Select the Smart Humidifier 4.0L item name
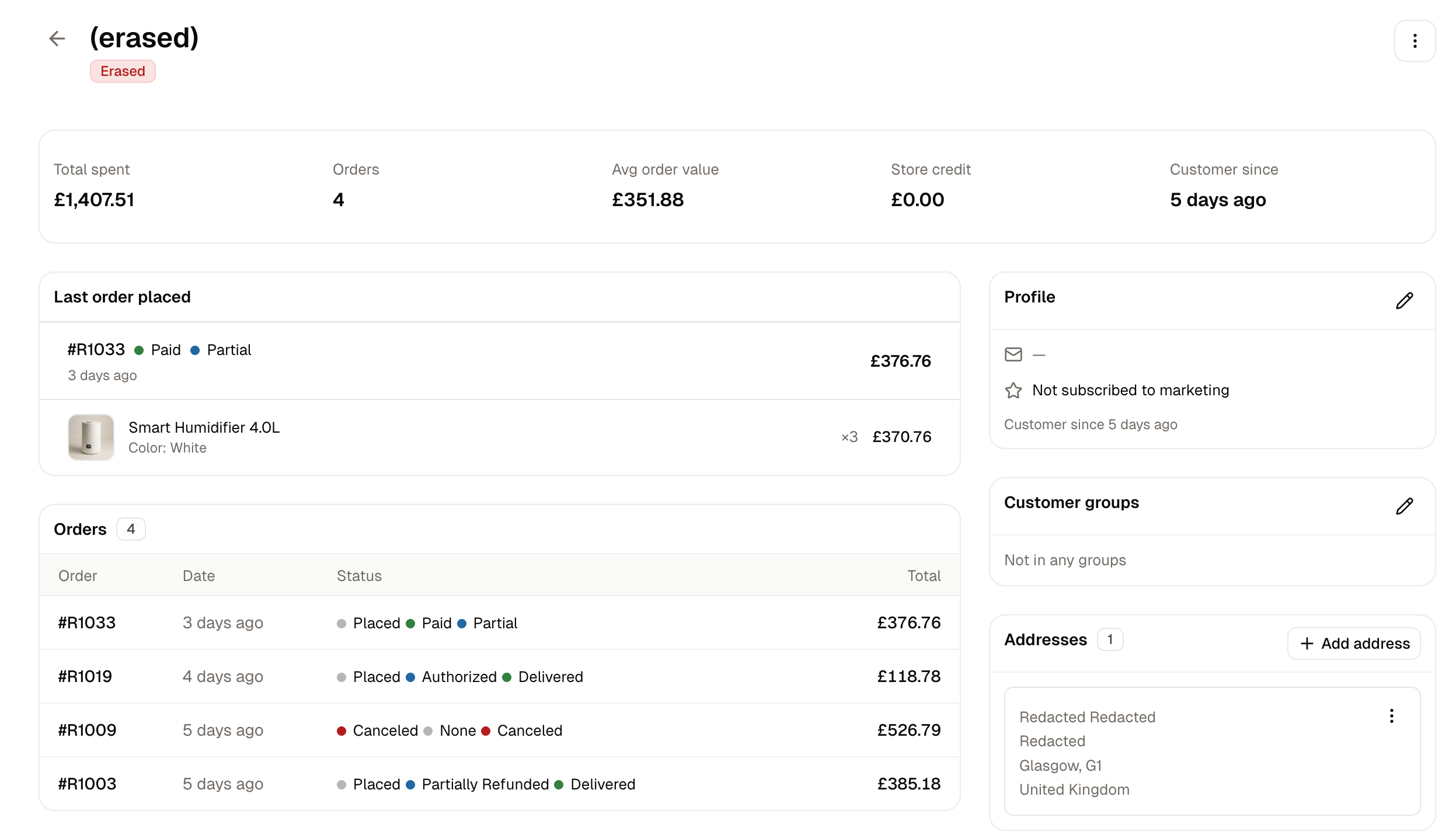The width and height of the screenshot is (1456, 835). tap(204, 427)
